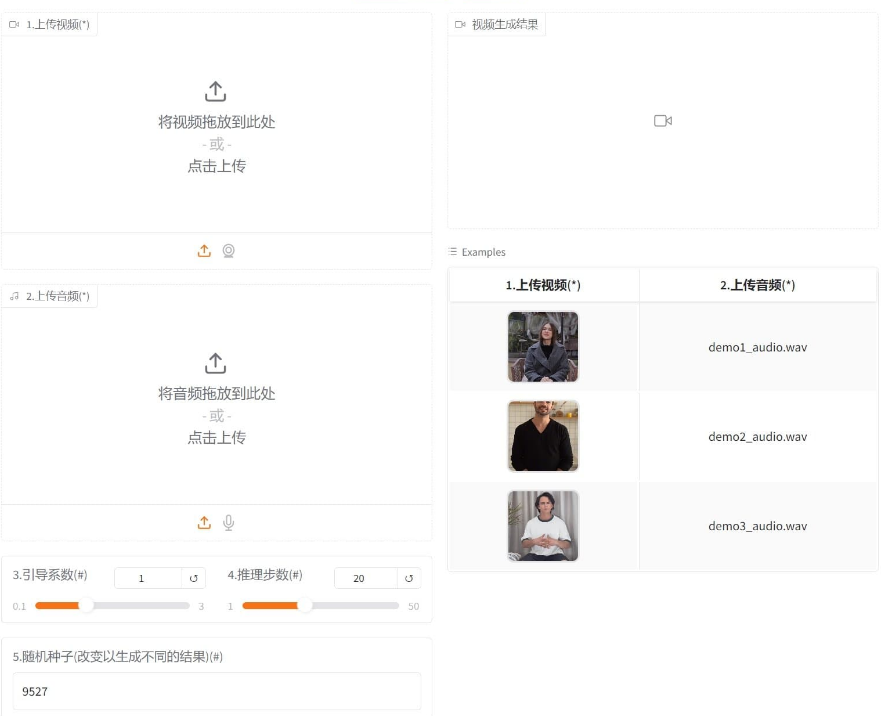Select the demo2_audio.wav example thumbnail

tap(542, 436)
